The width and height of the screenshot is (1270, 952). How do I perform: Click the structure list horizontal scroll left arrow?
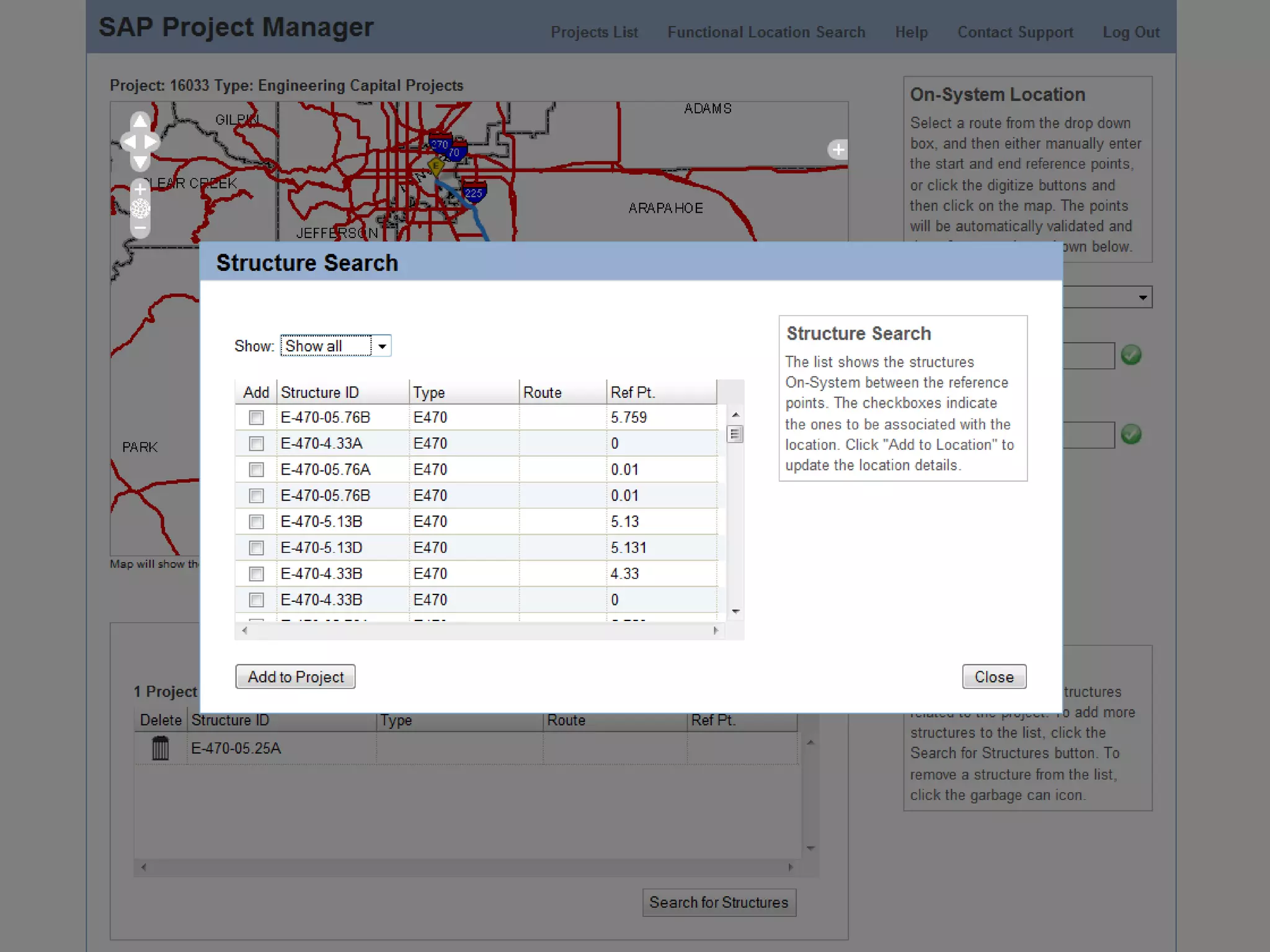point(244,630)
